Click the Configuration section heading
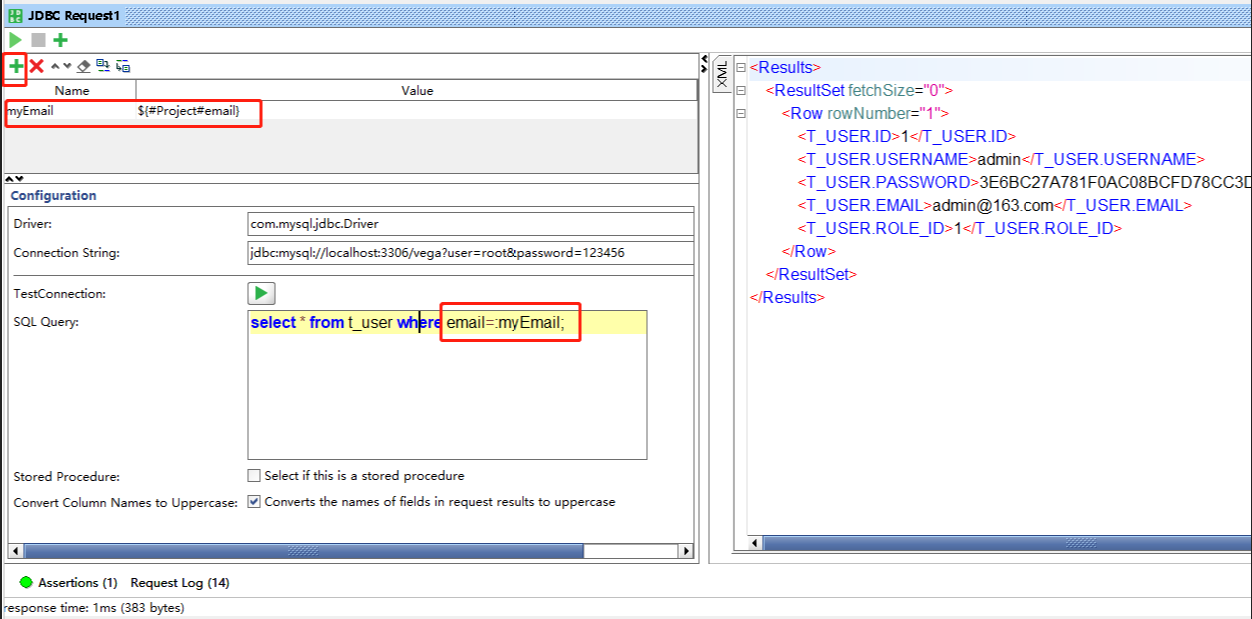The height and width of the screenshot is (619, 1252). click(54, 195)
